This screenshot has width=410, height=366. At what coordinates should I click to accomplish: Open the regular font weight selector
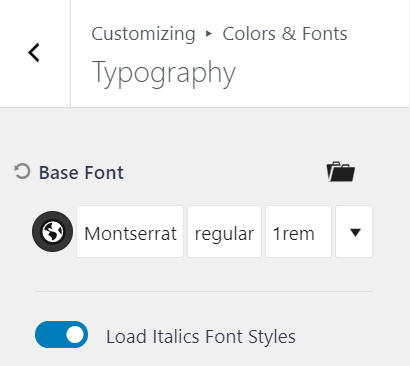coord(224,232)
